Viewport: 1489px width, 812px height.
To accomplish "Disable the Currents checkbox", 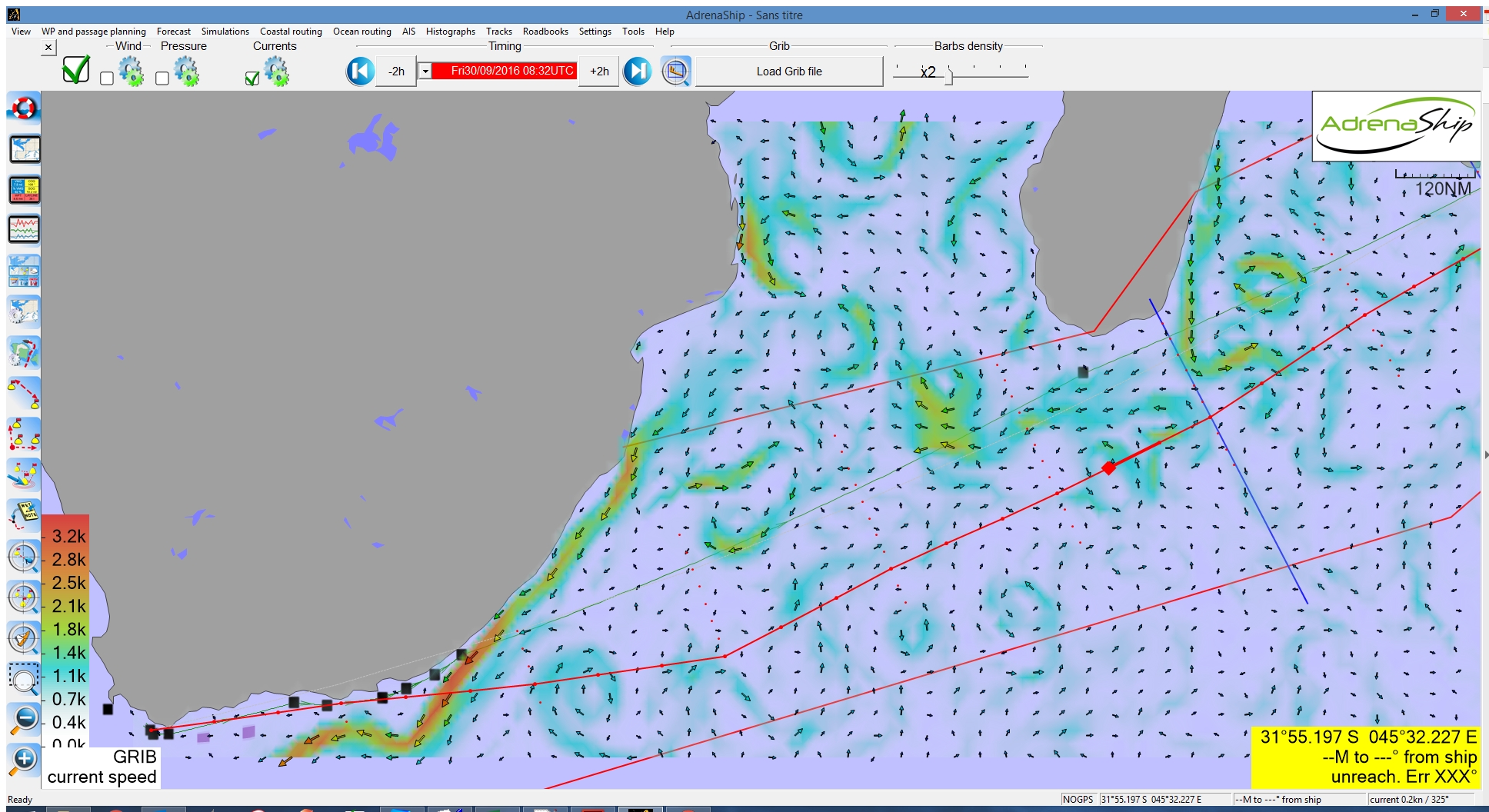I will [x=251, y=78].
